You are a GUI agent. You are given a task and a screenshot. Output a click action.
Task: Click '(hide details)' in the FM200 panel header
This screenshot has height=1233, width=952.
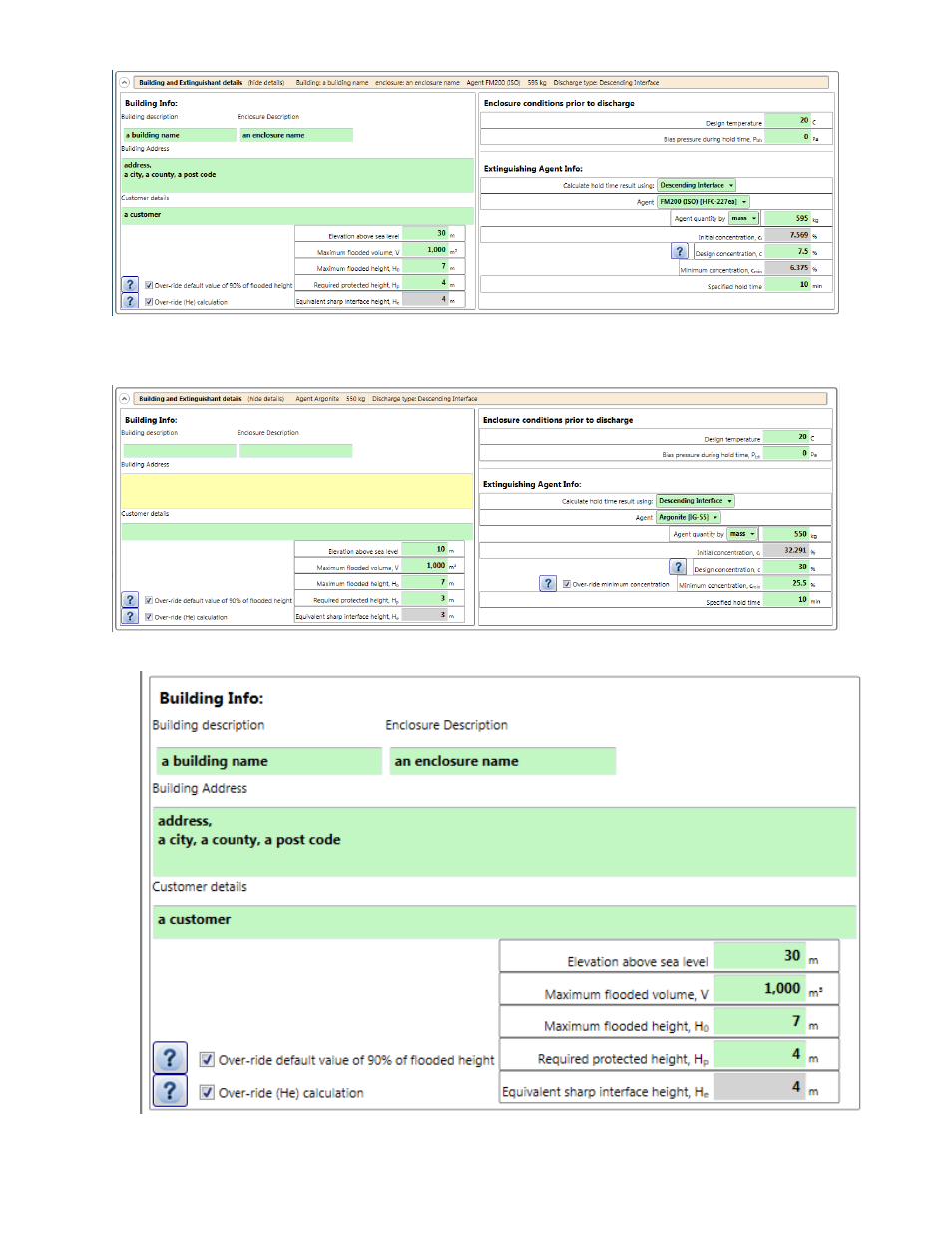tap(266, 83)
